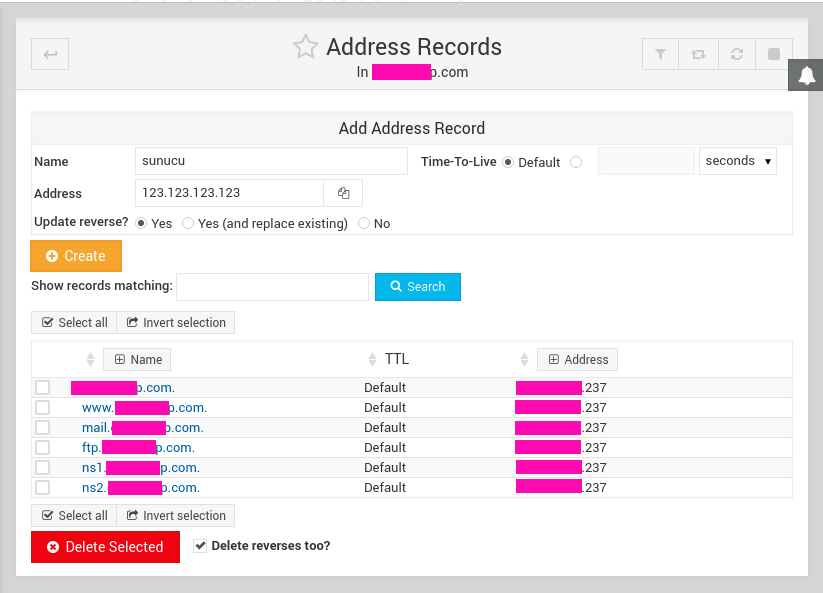Star Address Records page as favorite
Screen dimensions: 823x593
(305, 47)
